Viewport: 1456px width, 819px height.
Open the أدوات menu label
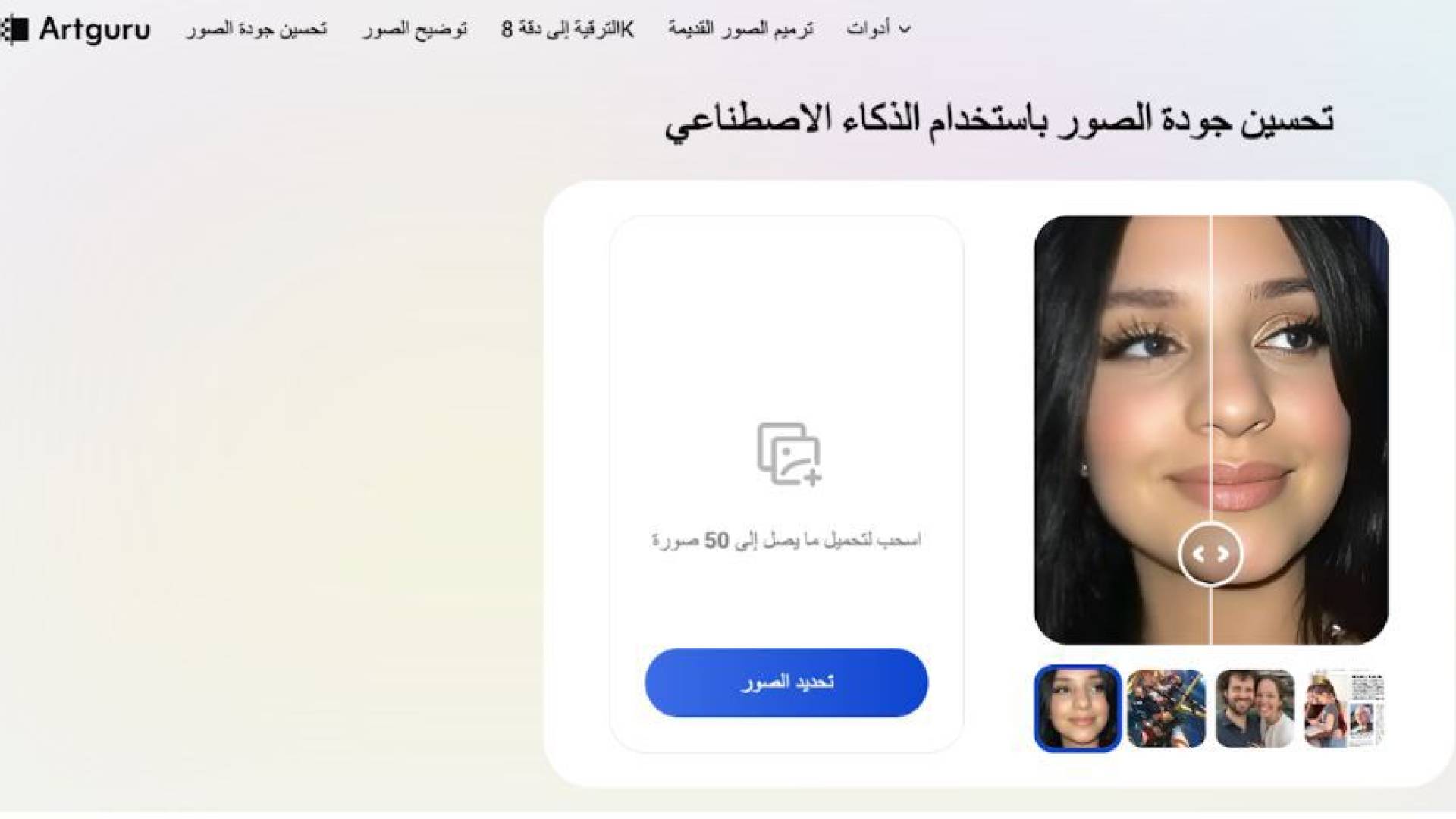[868, 29]
